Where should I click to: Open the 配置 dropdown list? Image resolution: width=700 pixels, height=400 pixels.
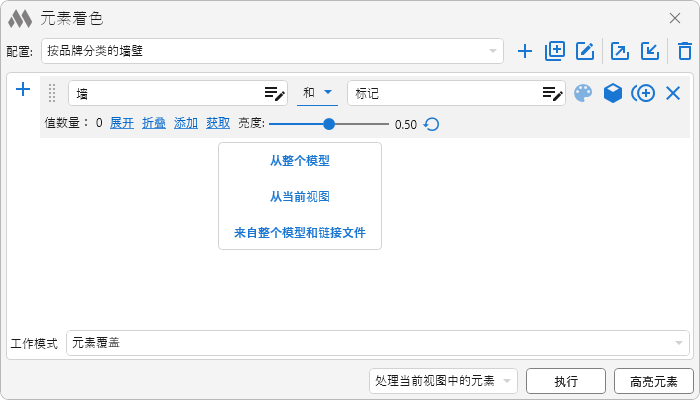click(272, 51)
